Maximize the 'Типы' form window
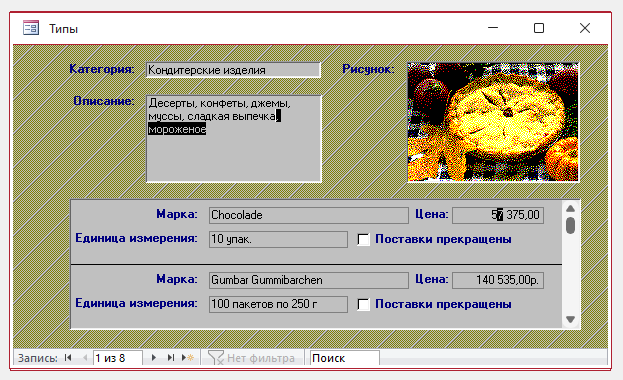623x380 pixels. click(539, 28)
